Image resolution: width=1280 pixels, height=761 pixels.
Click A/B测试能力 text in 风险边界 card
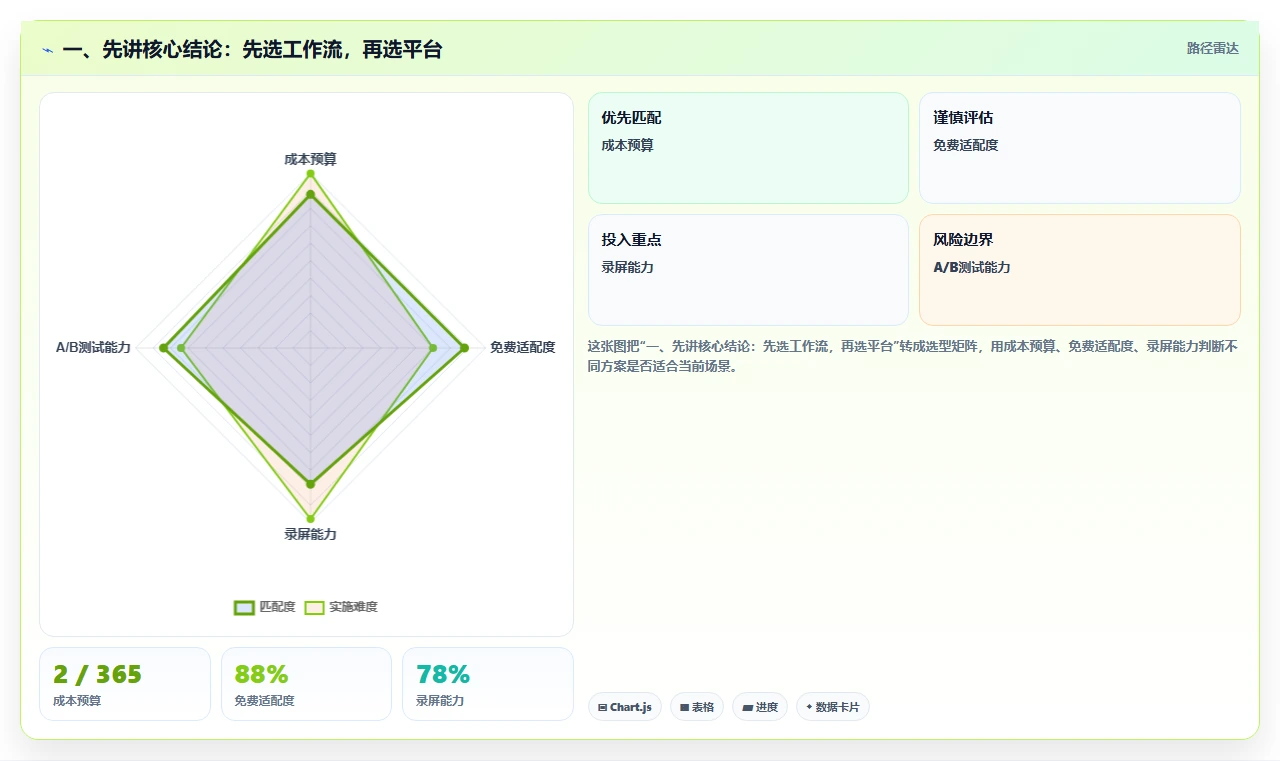click(x=972, y=267)
